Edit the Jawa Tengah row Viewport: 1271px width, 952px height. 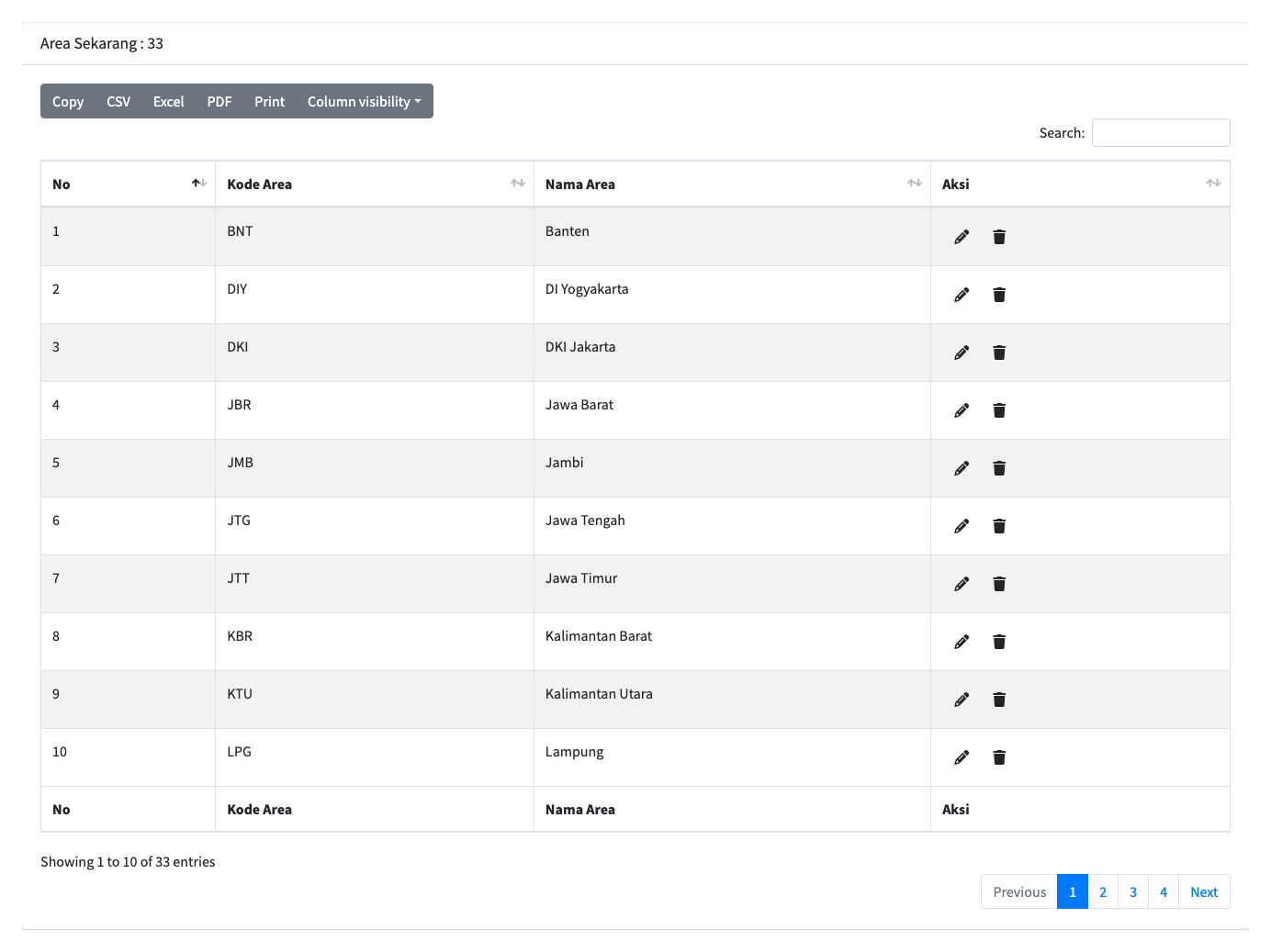[962, 526]
